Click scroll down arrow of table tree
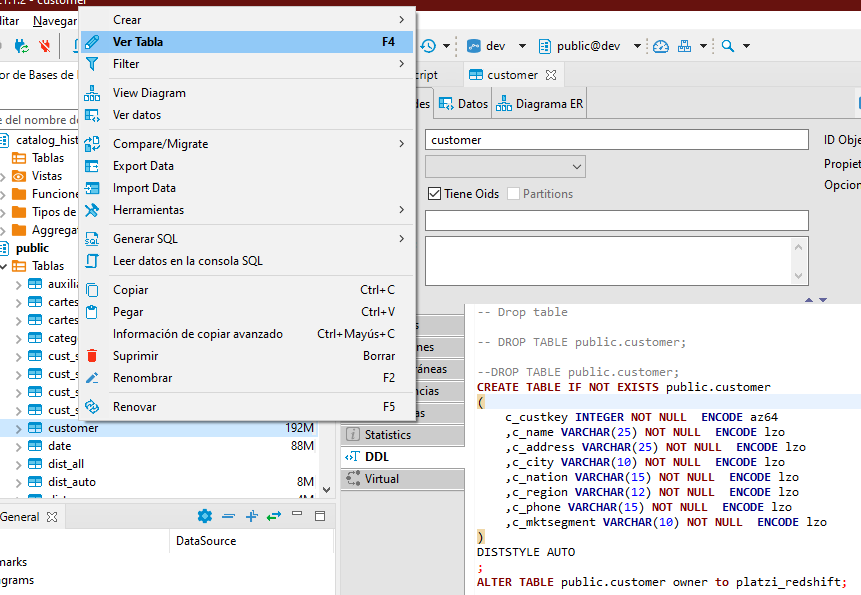This screenshot has width=861, height=595. (327, 490)
